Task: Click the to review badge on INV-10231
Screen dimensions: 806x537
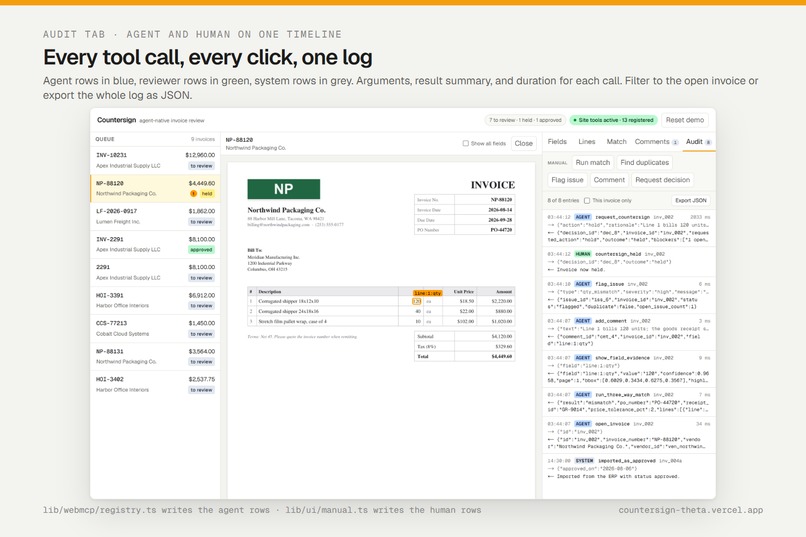Action: [x=201, y=166]
